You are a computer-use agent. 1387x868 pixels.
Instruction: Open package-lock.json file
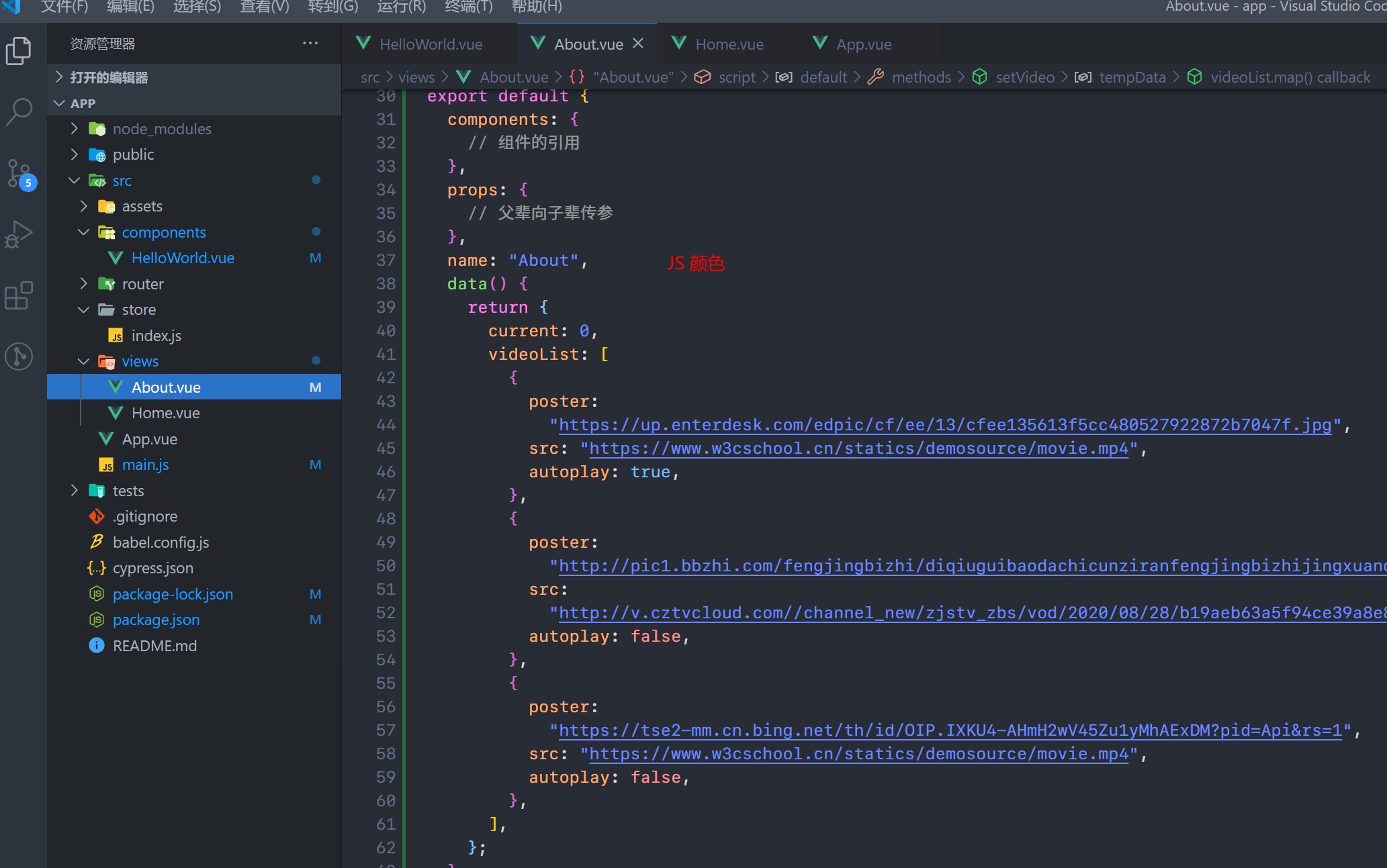[194, 594]
